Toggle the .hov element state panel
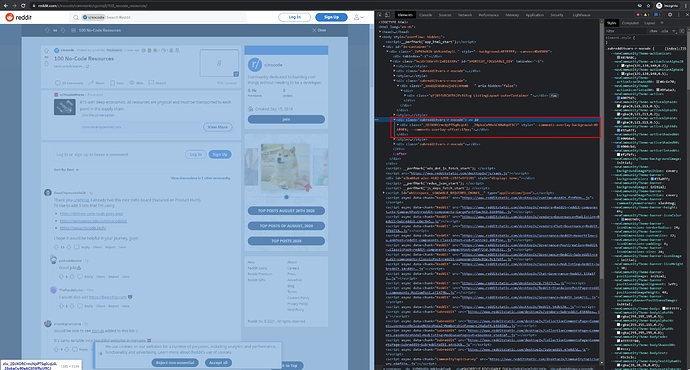The height and width of the screenshot is (370, 690). (653, 31)
